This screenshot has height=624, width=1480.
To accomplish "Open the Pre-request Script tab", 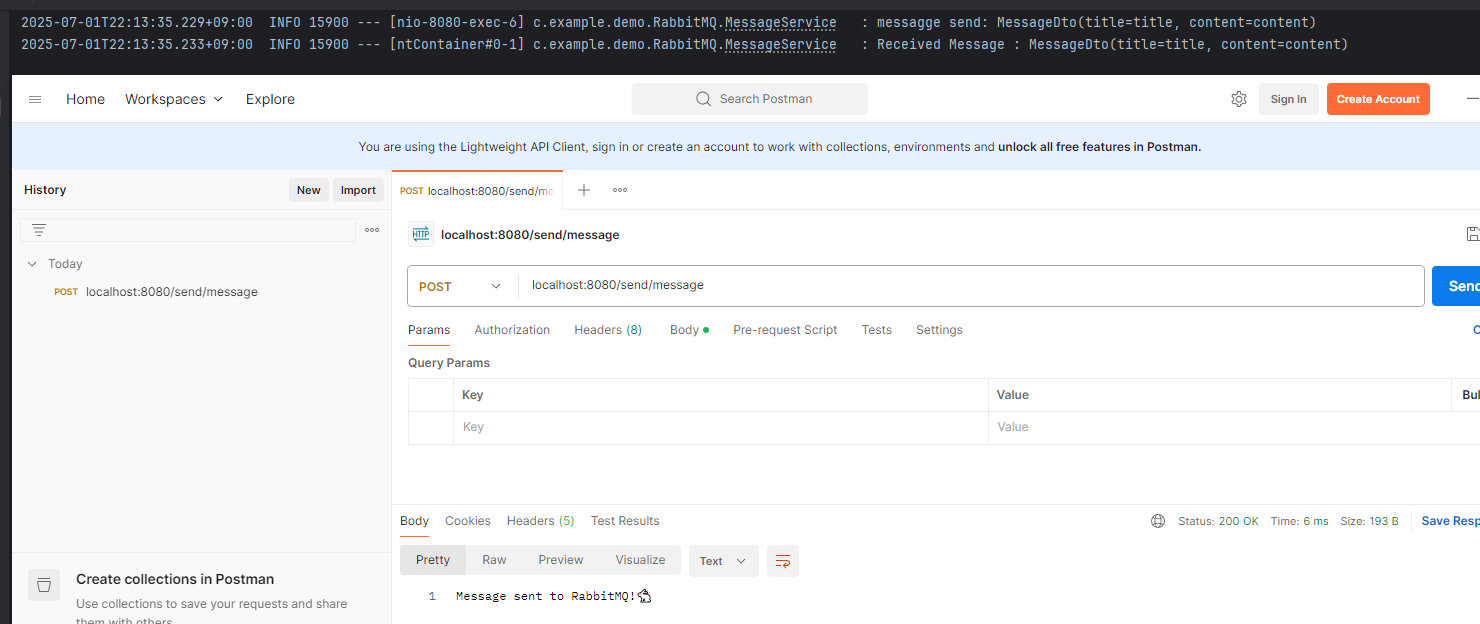I will point(785,330).
